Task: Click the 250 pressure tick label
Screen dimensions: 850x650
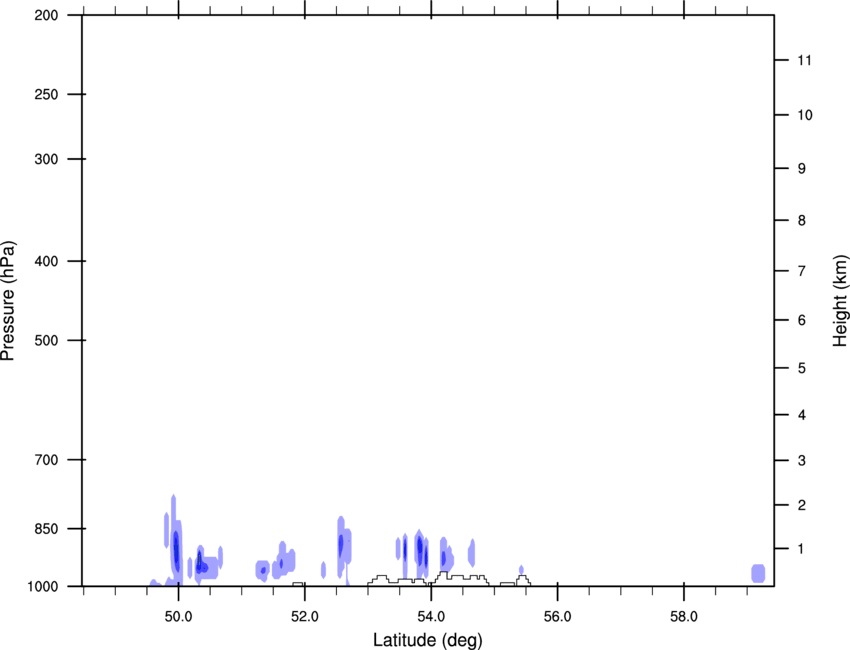Action: 46,94
